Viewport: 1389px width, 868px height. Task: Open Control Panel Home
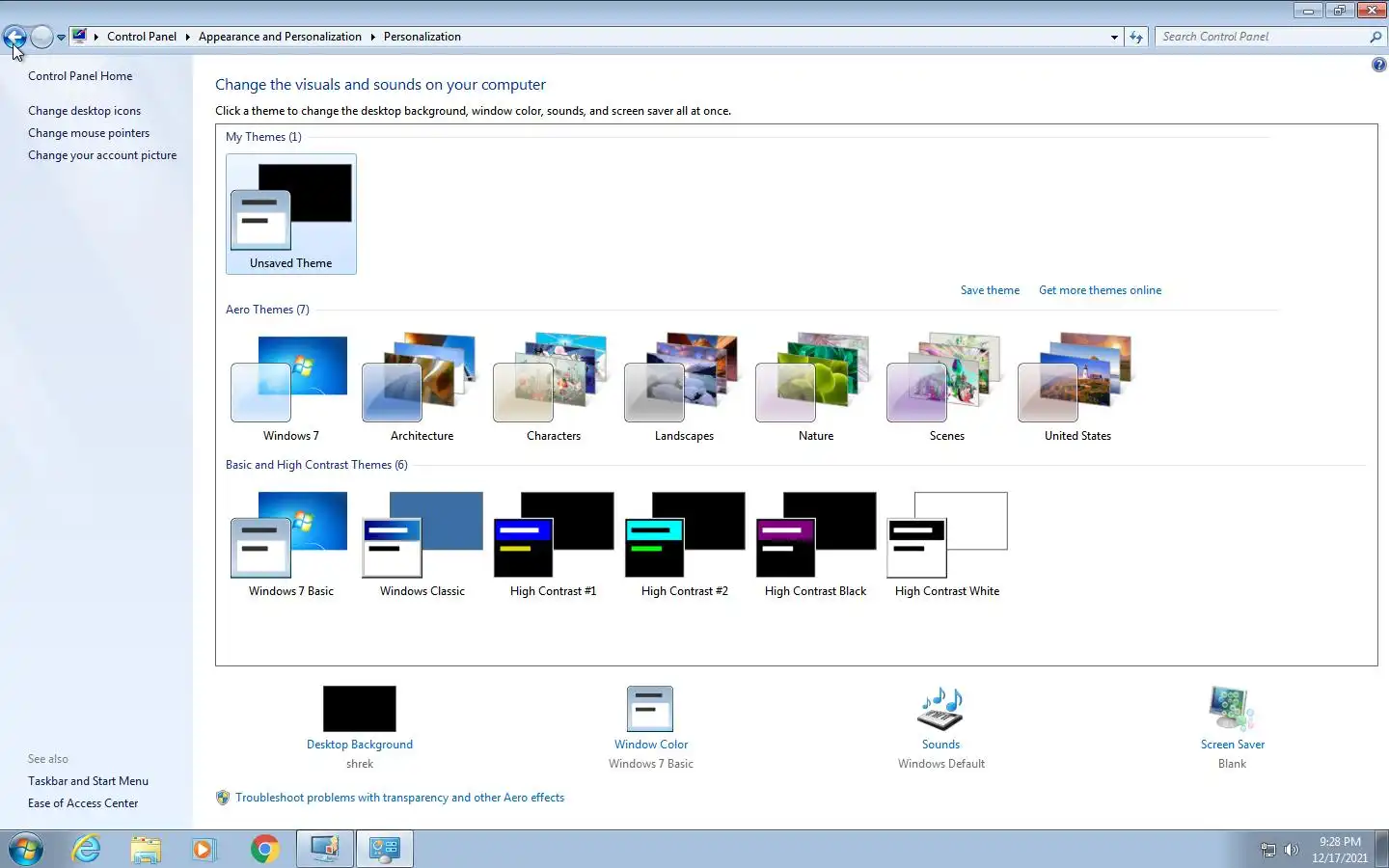coord(80,76)
